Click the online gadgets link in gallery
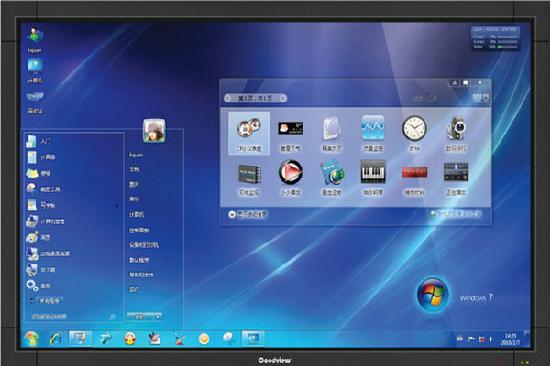Screen dimensions: 550x366 pos(455,213)
